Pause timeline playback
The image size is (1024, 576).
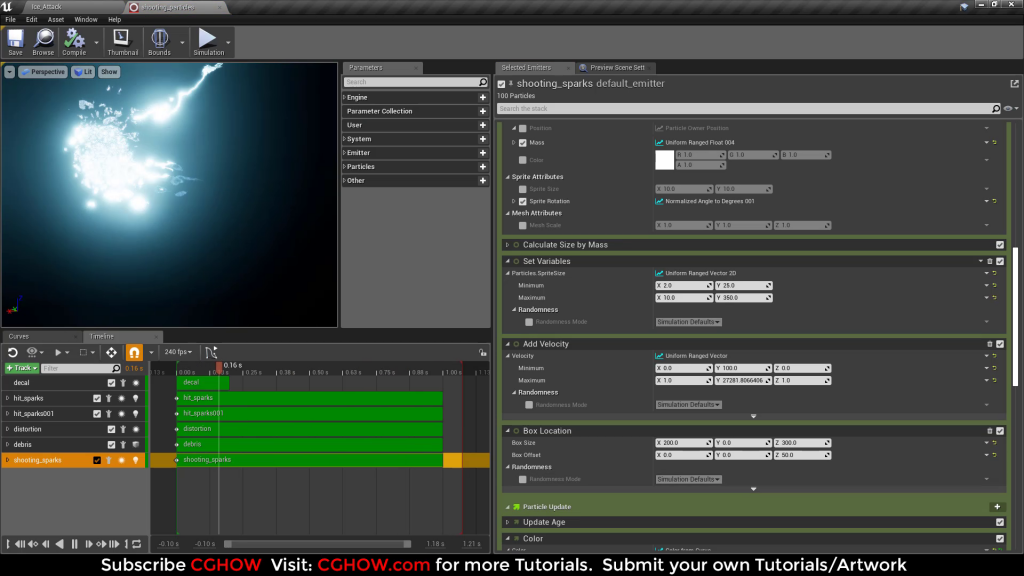(x=74, y=544)
